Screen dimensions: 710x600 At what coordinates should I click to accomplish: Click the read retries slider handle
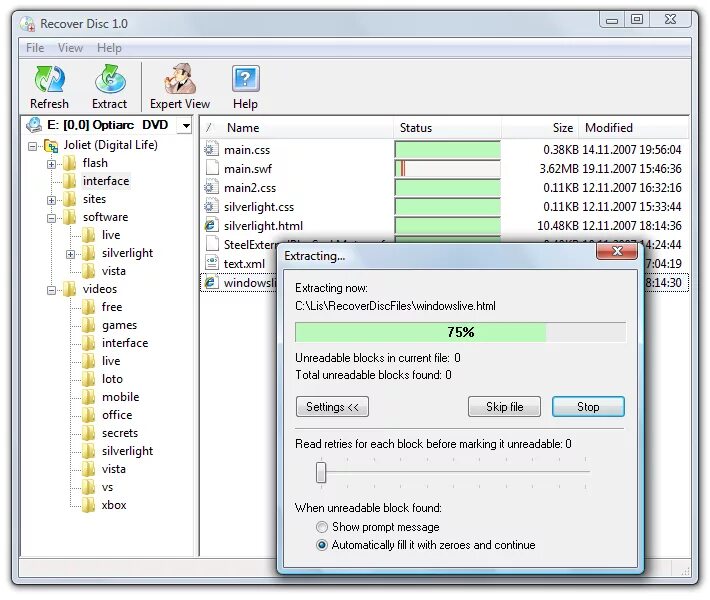coord(321,472)
